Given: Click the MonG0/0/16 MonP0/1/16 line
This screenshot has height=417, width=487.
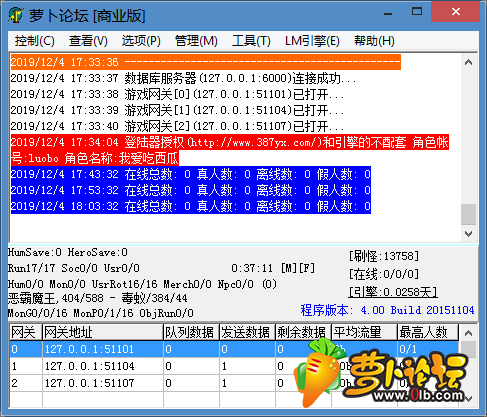Looking at the screenshot, I should 101,313.
